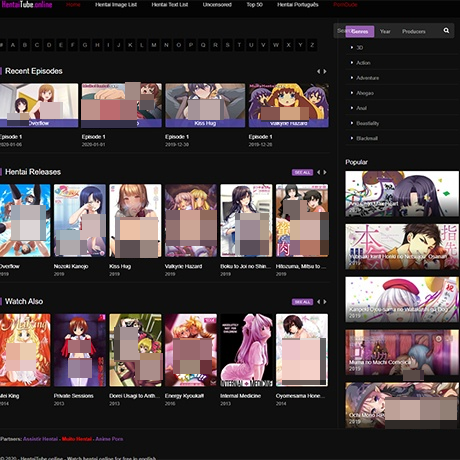Screen dimensions: 460x460
Task: Filter titles by letter P
Action: click(191, 45)
